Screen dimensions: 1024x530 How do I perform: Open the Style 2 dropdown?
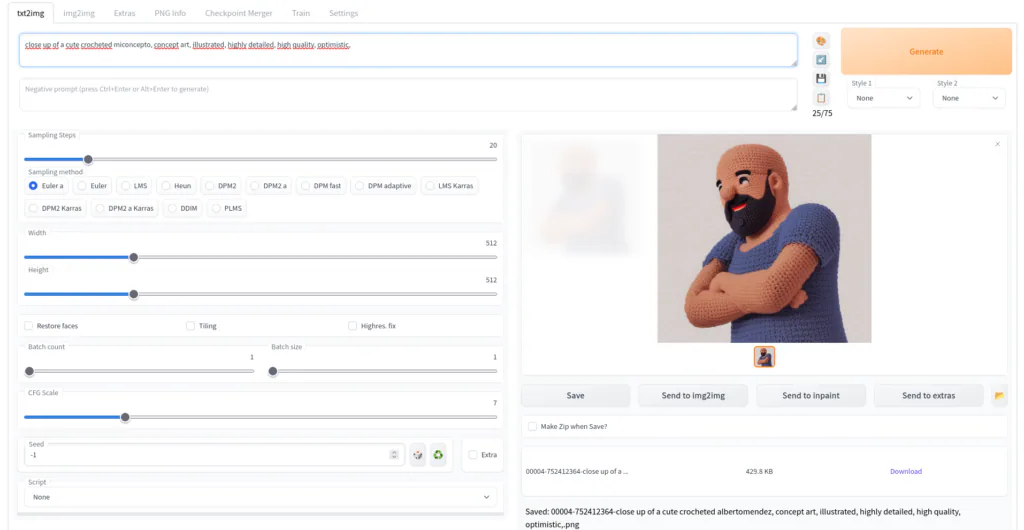pos(969,98)
